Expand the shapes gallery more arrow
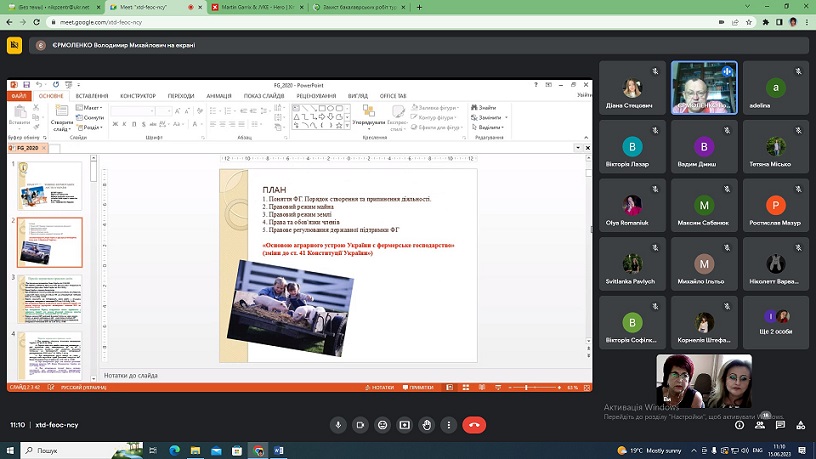 click(x=347, y=126)
